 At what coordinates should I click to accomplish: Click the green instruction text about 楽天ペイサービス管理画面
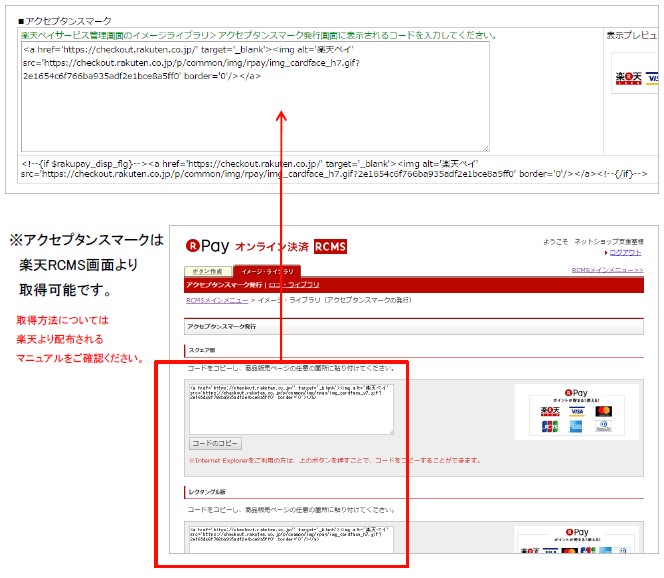pyautogui.click(x=259, y=35)
